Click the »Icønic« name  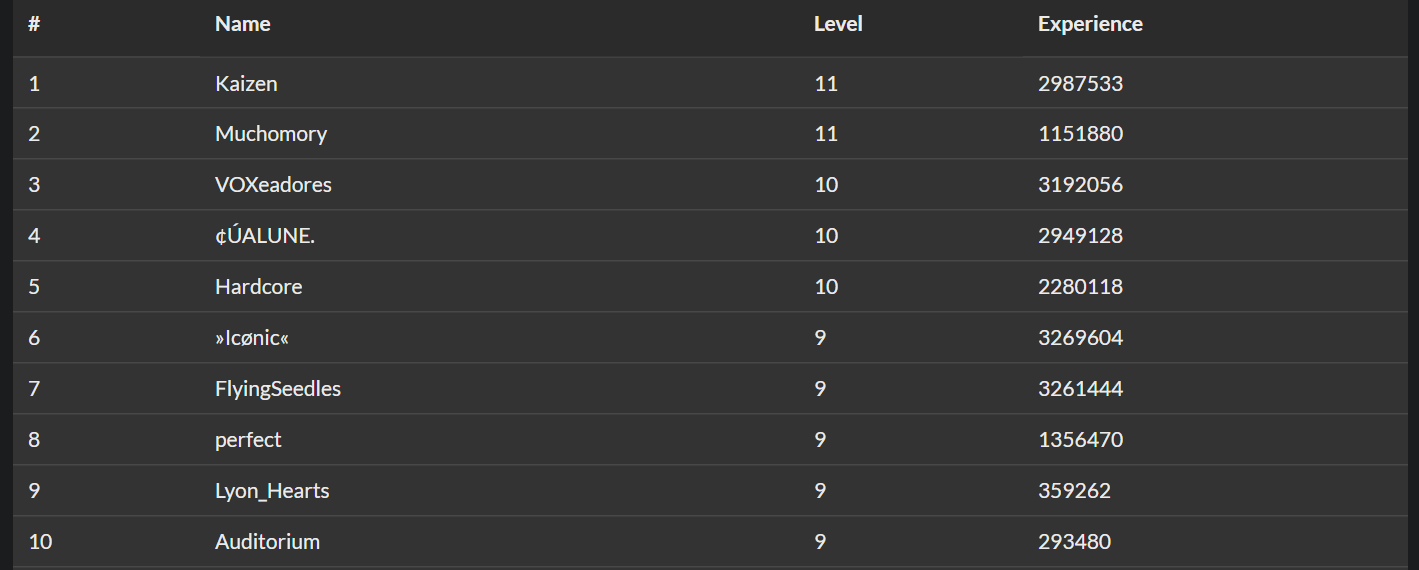pyautogui.click(x=252, y=338)
